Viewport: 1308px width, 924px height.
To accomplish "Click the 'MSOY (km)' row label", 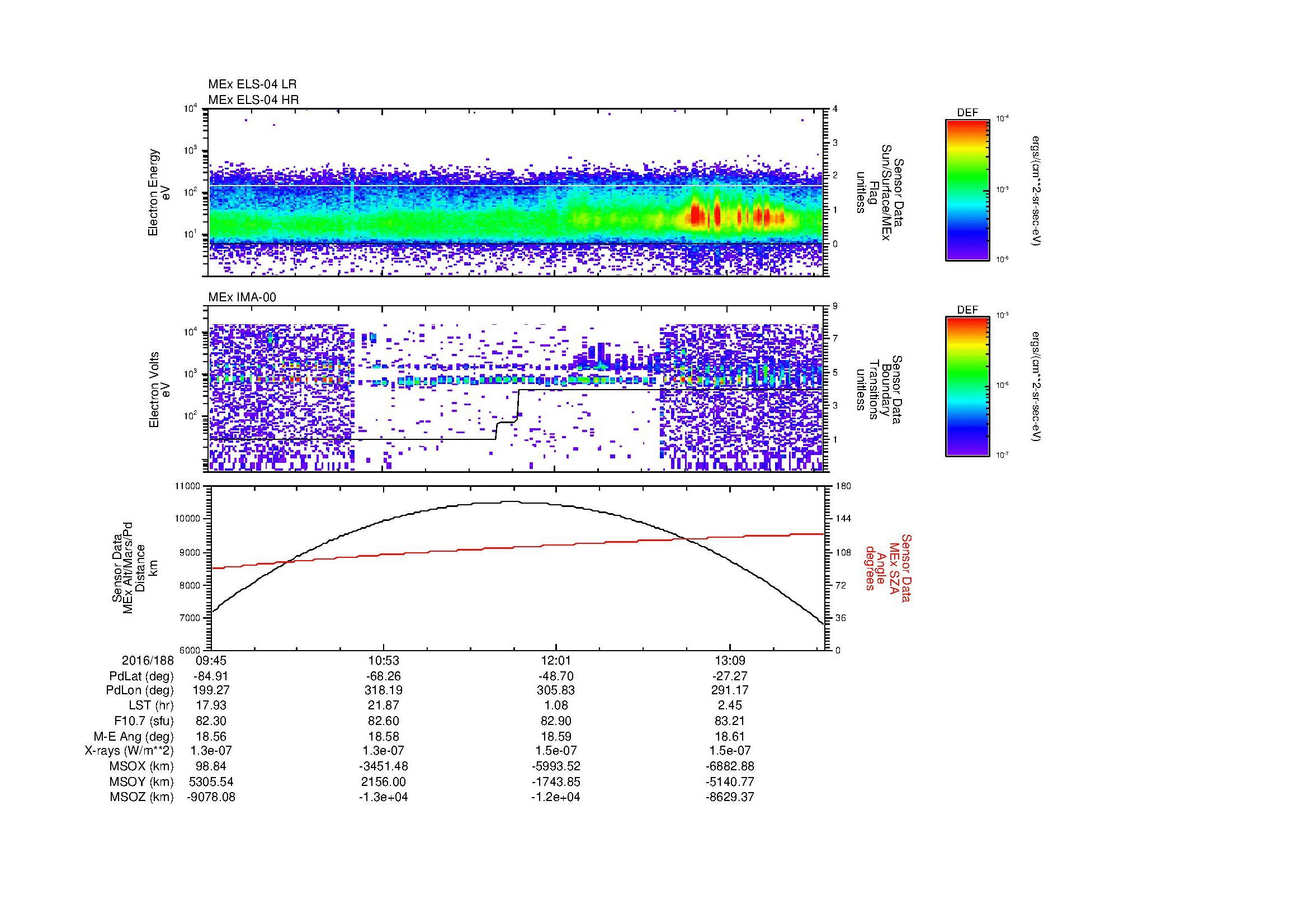I will point(142,781).
